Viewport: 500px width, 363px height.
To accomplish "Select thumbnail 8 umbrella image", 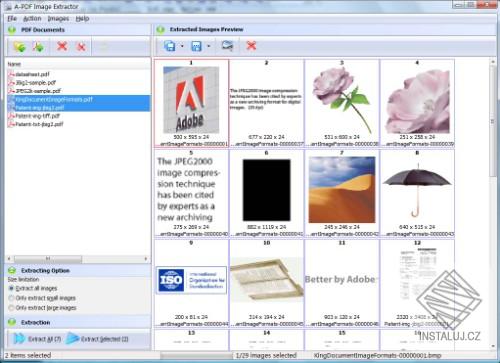I will click(417, 193).
